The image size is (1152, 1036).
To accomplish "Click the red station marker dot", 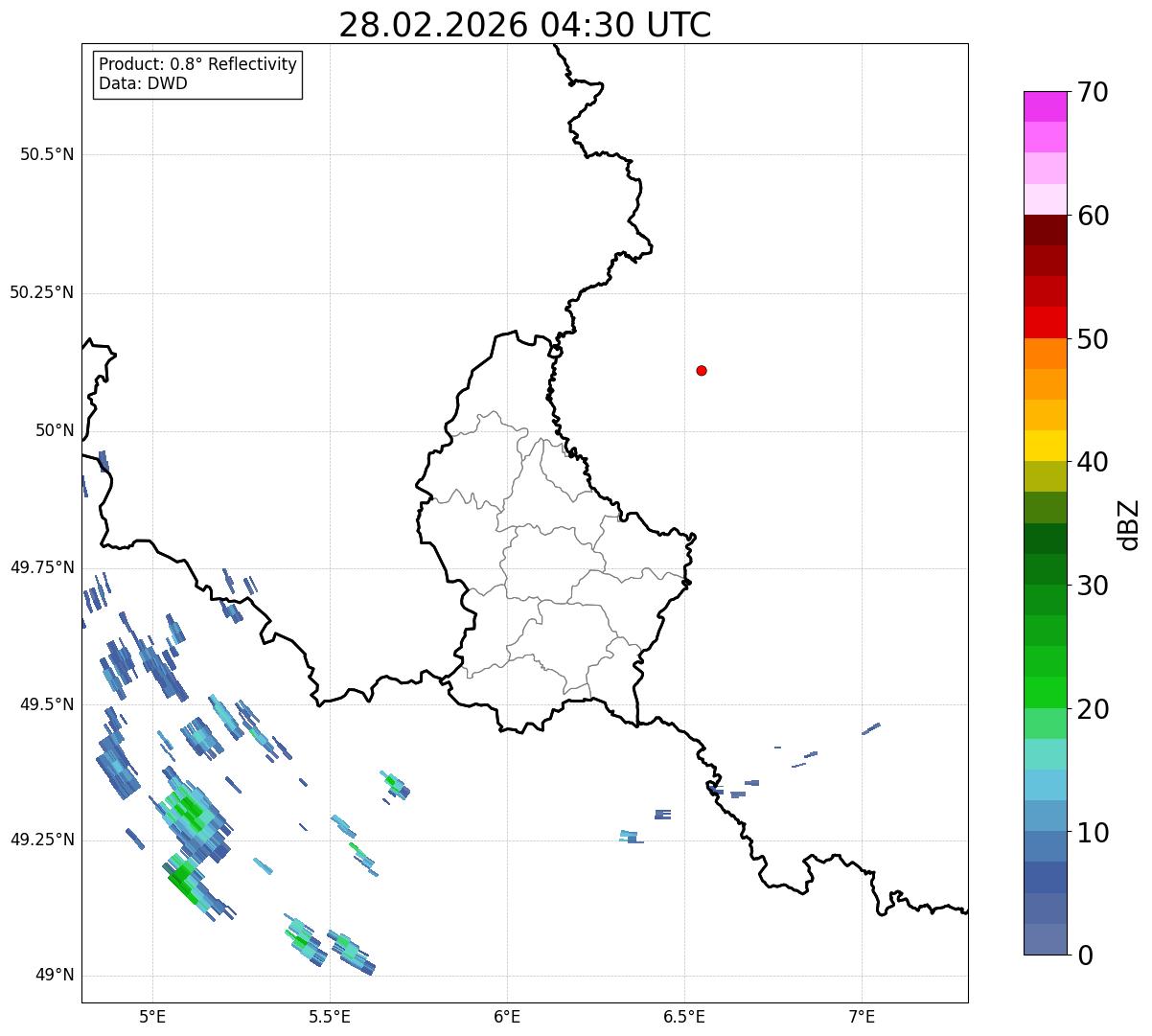I will (702, 370).
